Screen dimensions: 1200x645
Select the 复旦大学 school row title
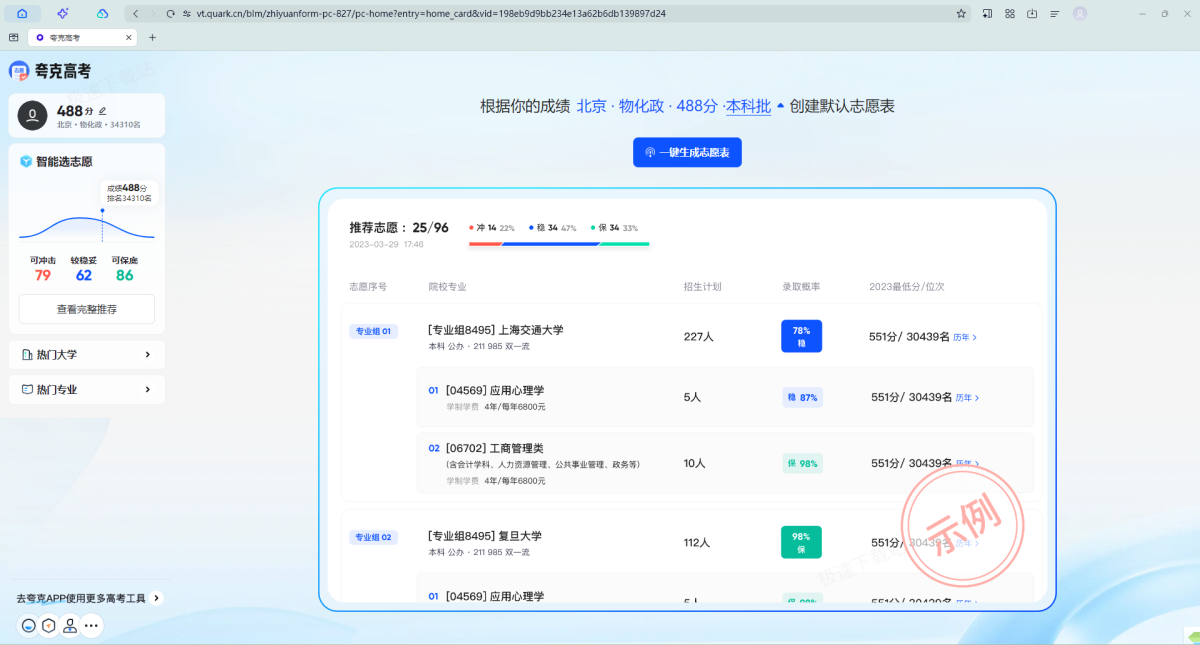pyautogui.click(x=485, y=536)
